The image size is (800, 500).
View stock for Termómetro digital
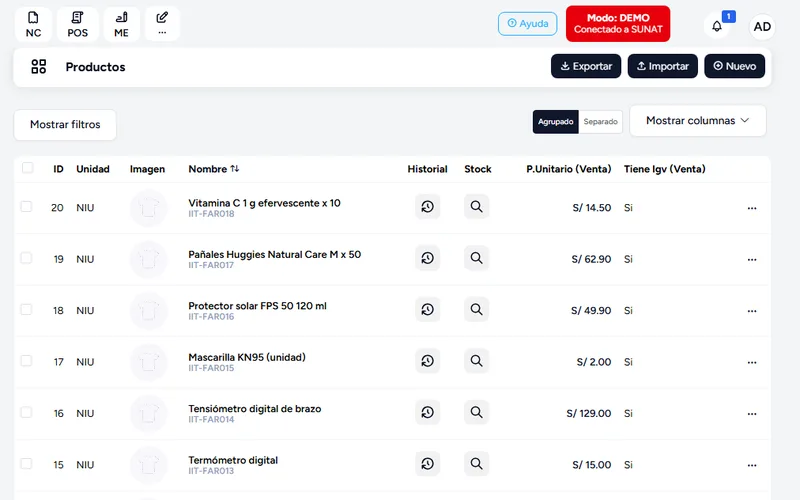click(x=476, y=464)
